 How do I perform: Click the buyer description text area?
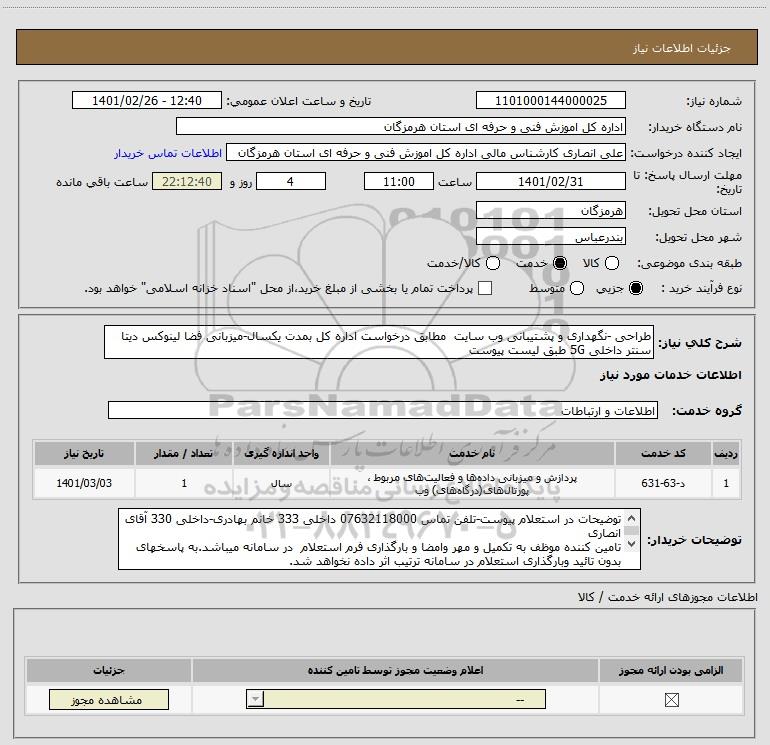[x=380, y=539]
